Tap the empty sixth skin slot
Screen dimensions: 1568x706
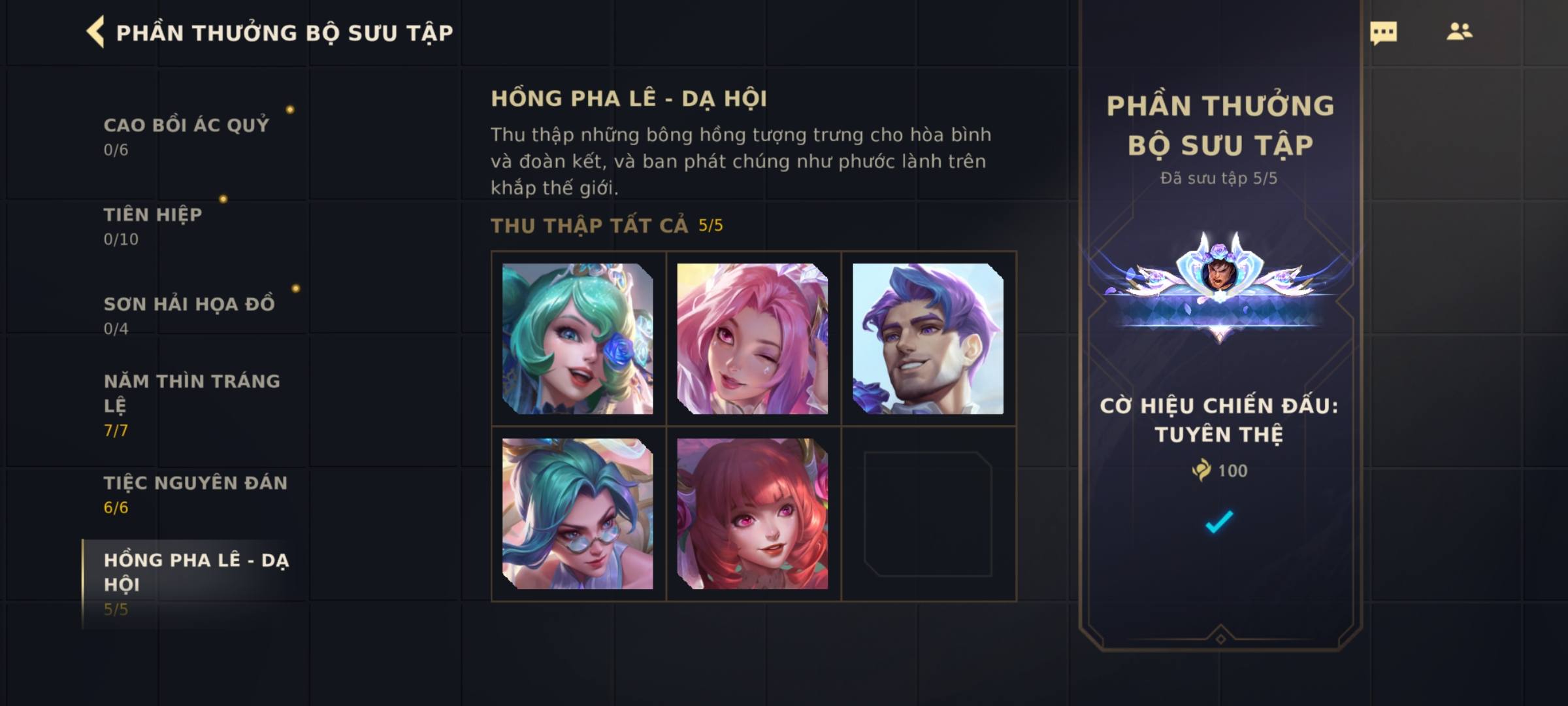click(928, 514)
